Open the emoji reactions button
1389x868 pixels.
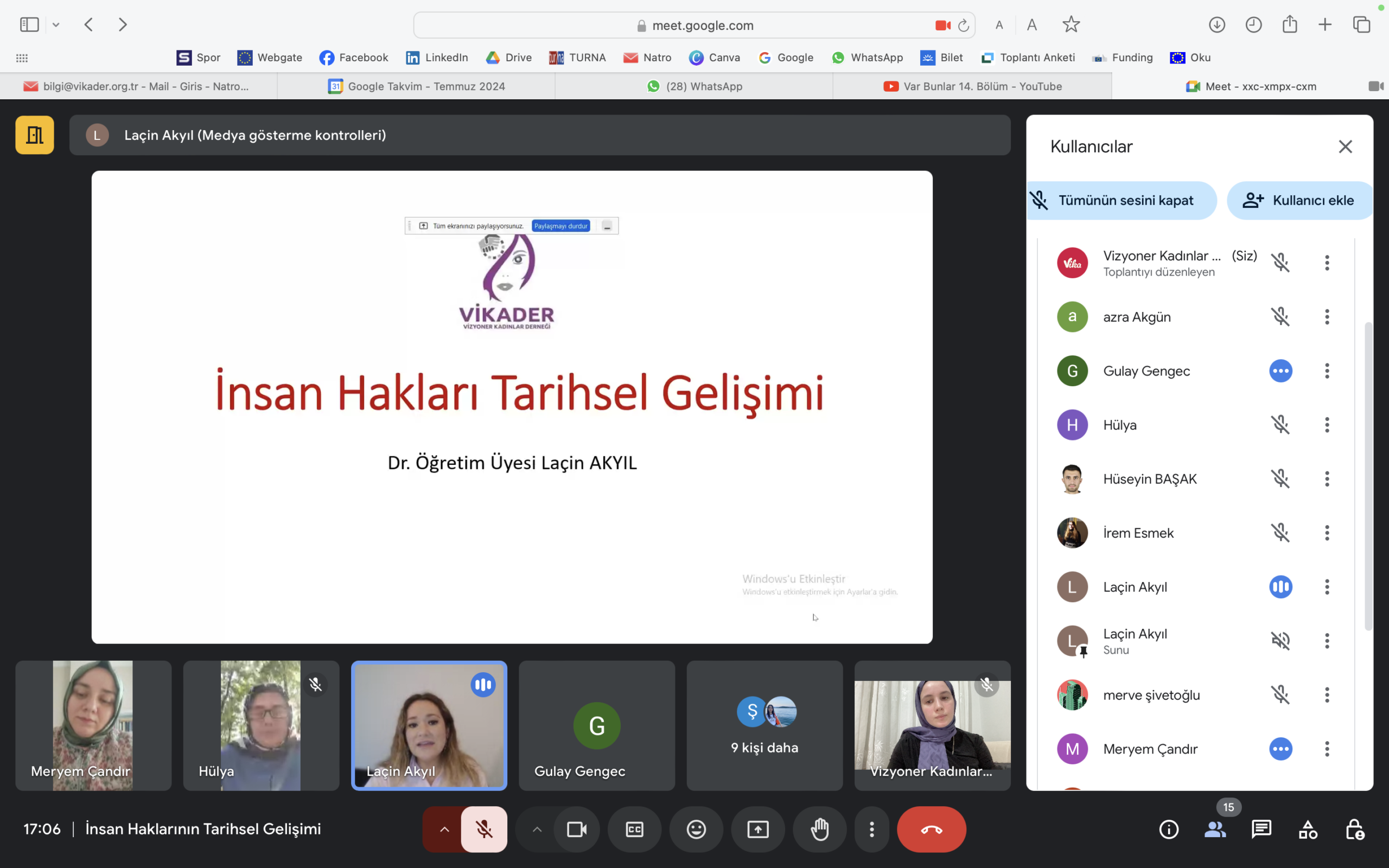[696, 829]
